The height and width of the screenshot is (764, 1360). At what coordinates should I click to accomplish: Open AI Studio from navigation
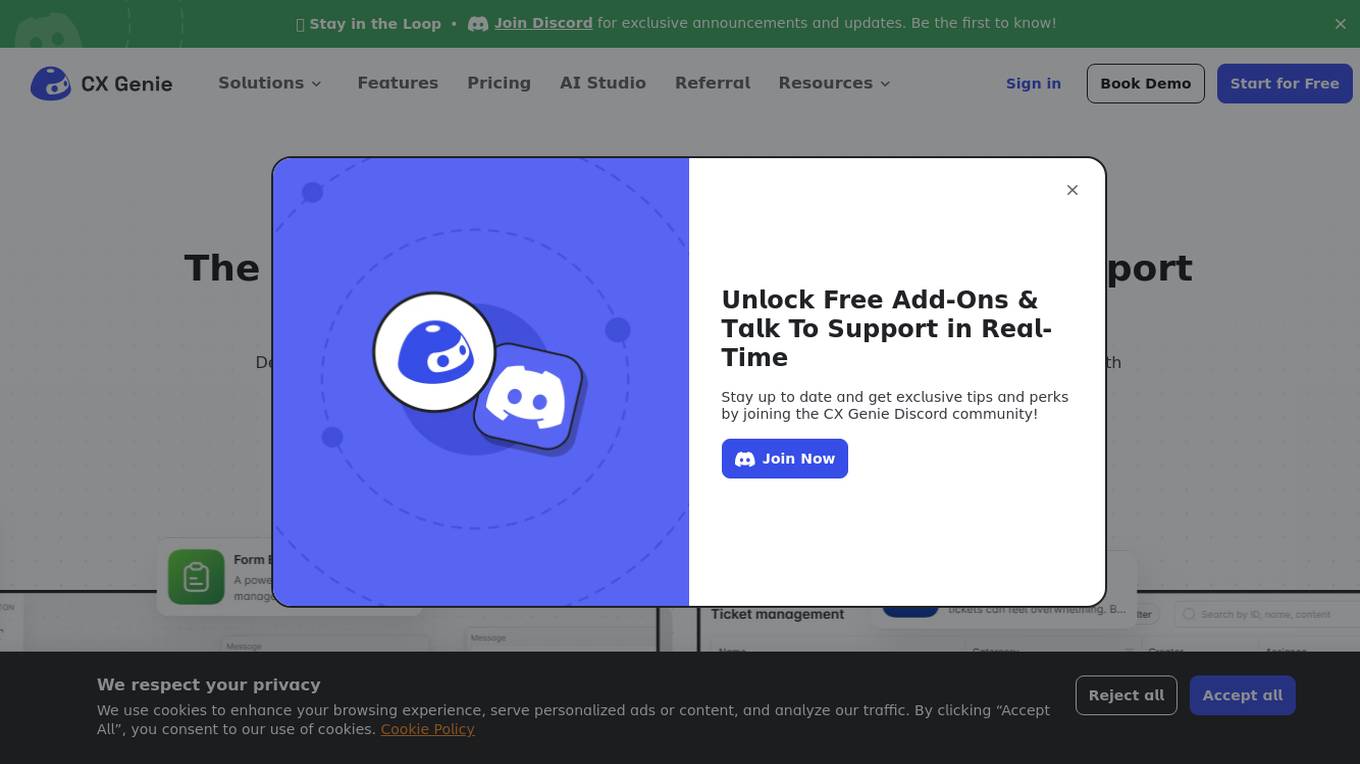603,83
